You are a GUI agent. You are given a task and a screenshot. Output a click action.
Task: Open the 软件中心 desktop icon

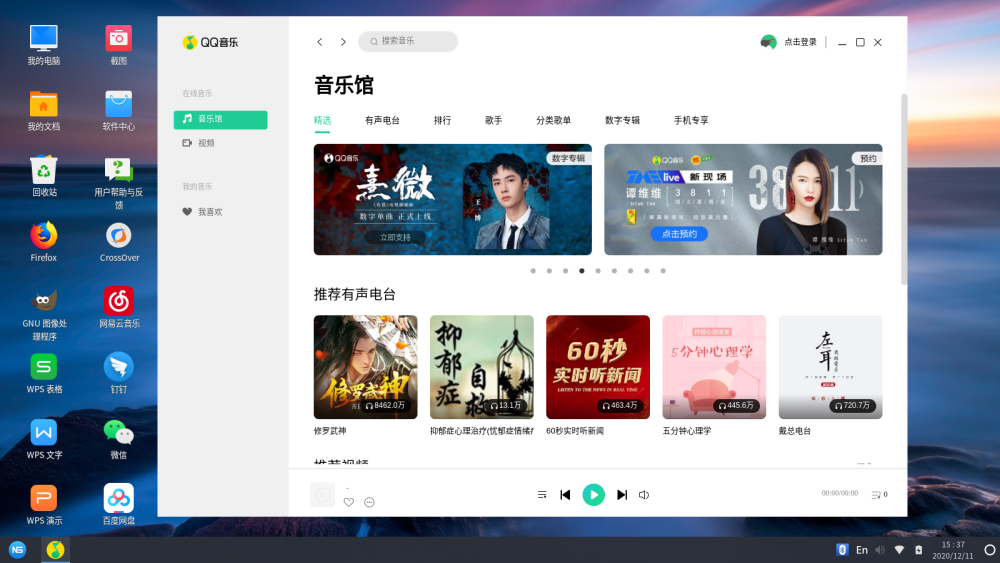point(119,110)
